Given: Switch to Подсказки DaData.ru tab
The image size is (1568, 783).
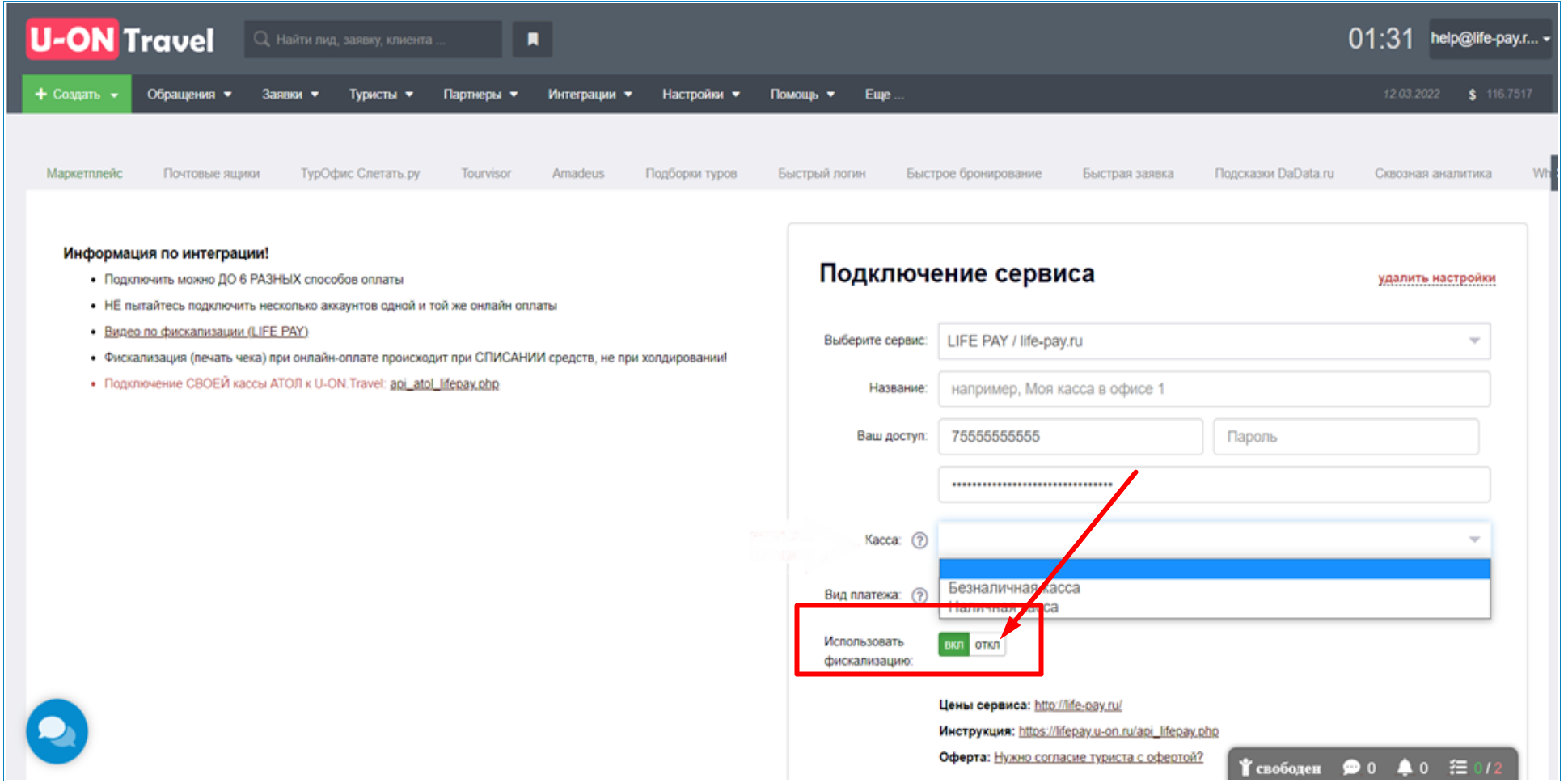Looking at the screenshot, I should click(1274, 173).
